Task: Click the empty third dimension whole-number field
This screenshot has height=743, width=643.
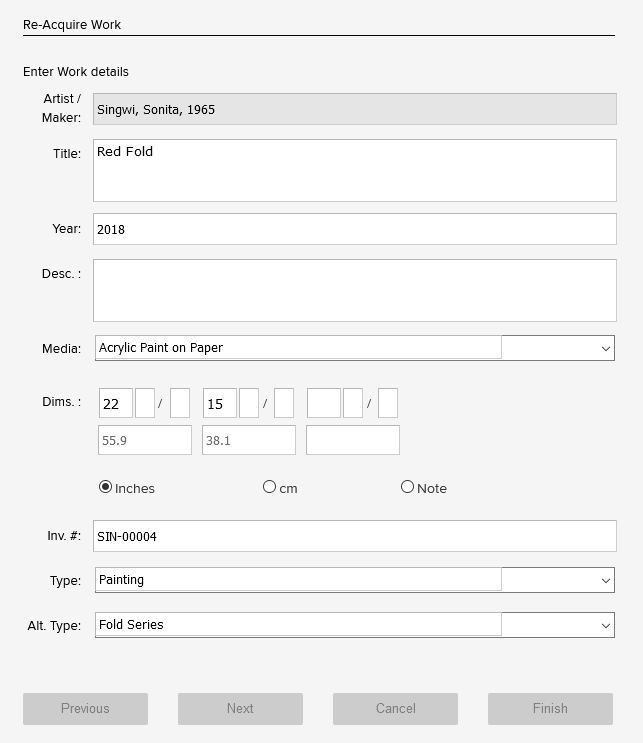Action: coord(323,404)
